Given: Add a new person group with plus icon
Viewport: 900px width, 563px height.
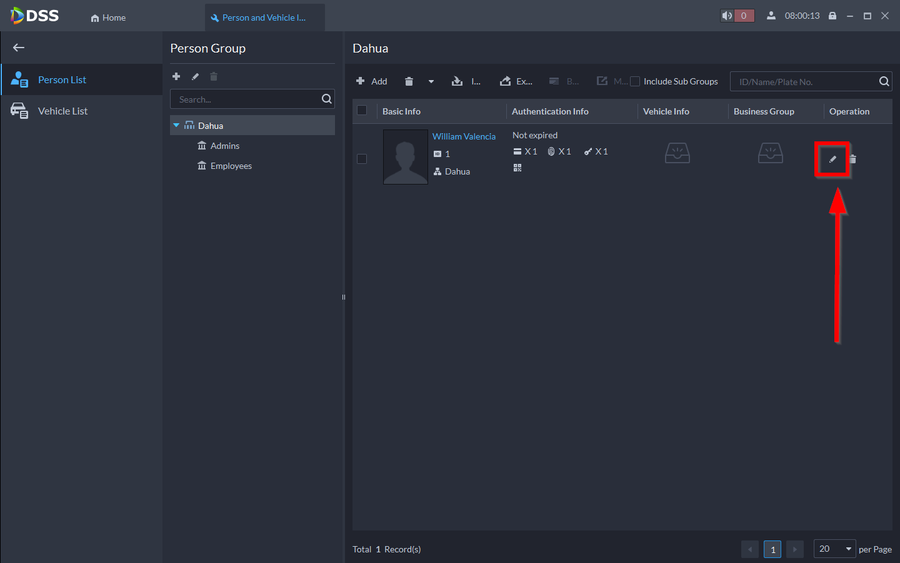Looking at the screenshot, I should [x=177, y=77].
